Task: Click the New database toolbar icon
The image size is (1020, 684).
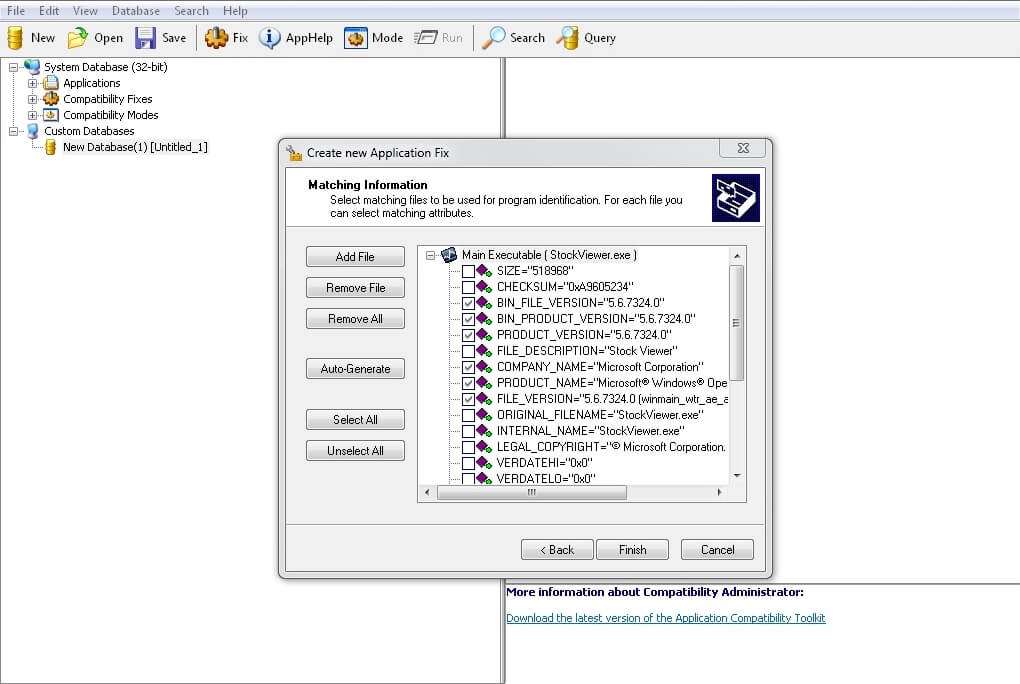Action: (15, 38)
